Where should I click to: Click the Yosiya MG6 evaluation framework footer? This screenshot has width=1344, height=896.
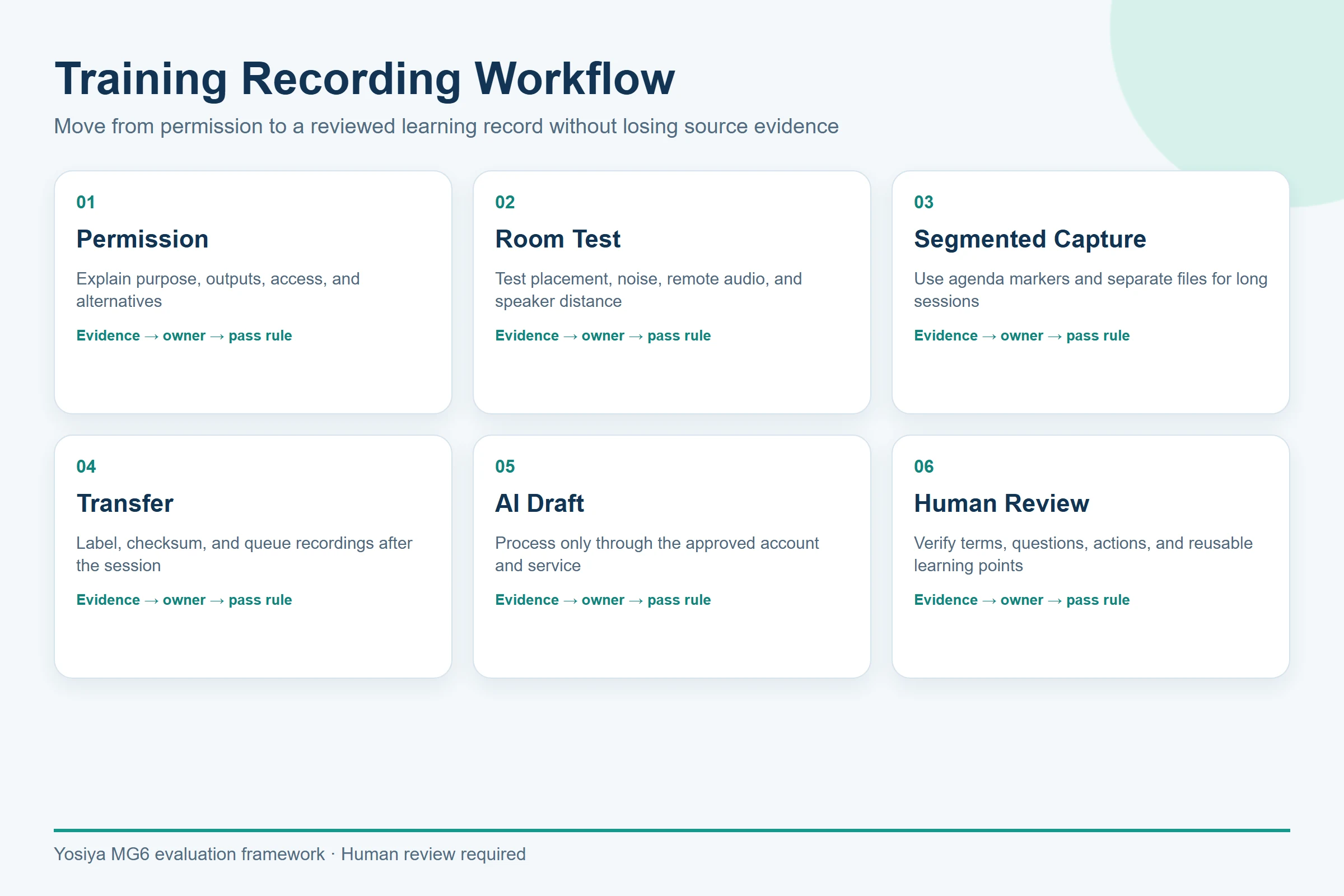[290, 853]
